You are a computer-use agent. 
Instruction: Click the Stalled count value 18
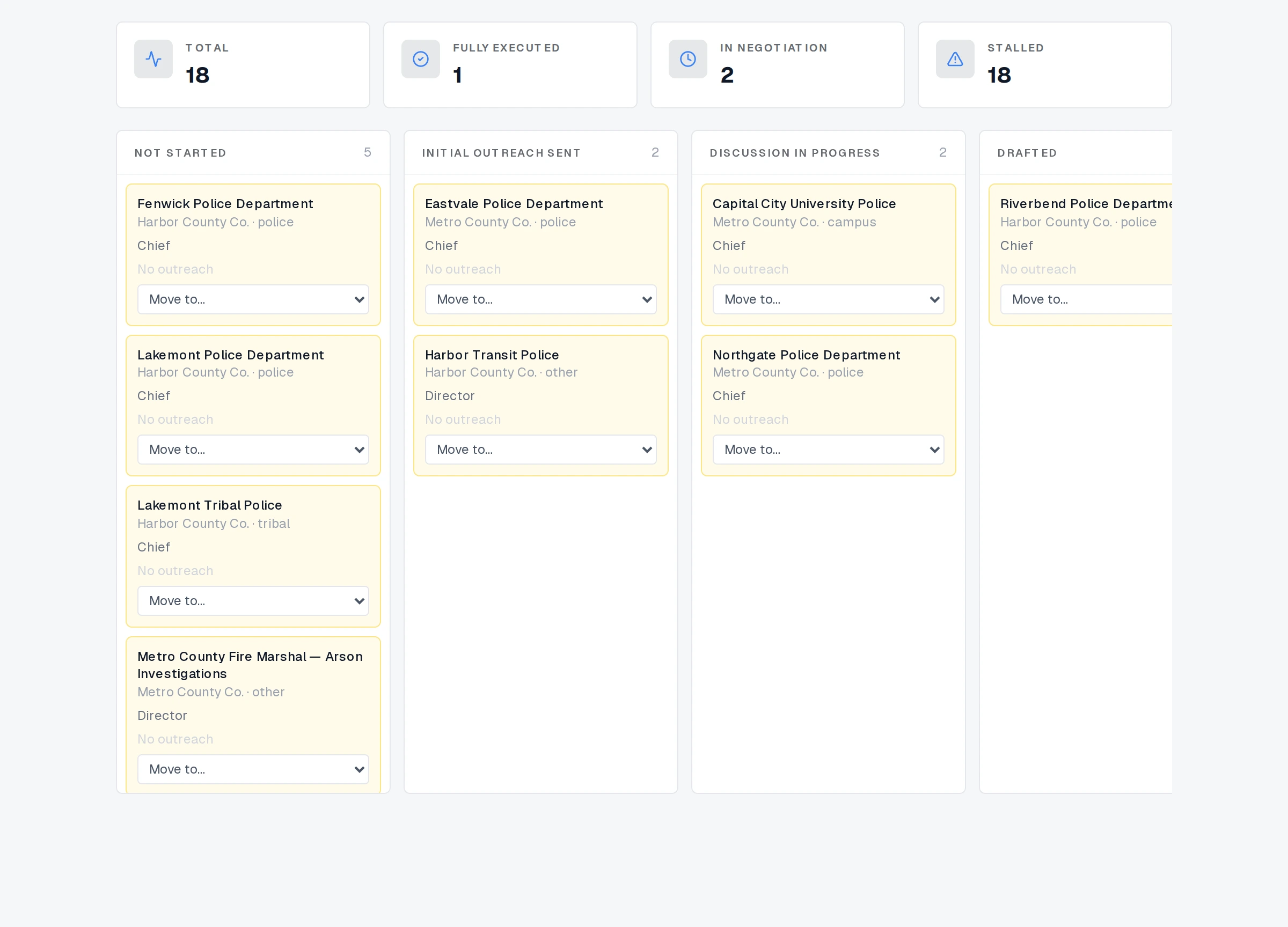point(999,75)
